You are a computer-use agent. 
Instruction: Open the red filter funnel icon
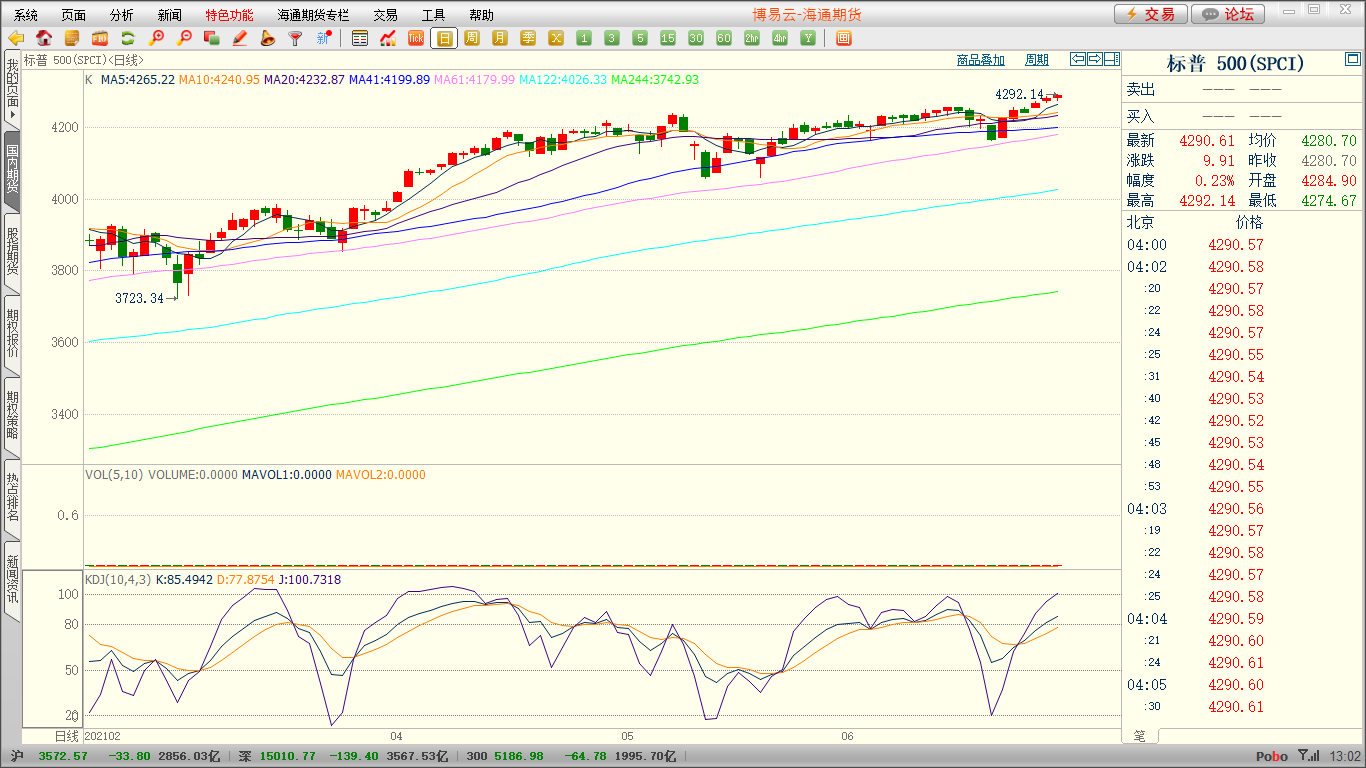click(x=295, y=39)
